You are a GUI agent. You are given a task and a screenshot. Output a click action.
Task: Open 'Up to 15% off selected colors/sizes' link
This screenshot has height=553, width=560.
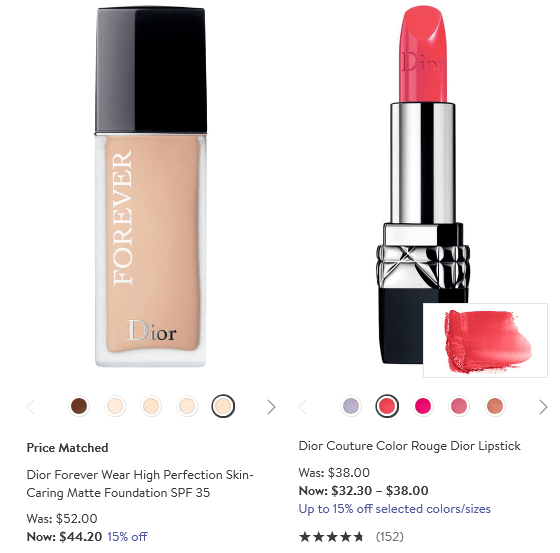tap(395, 509)
